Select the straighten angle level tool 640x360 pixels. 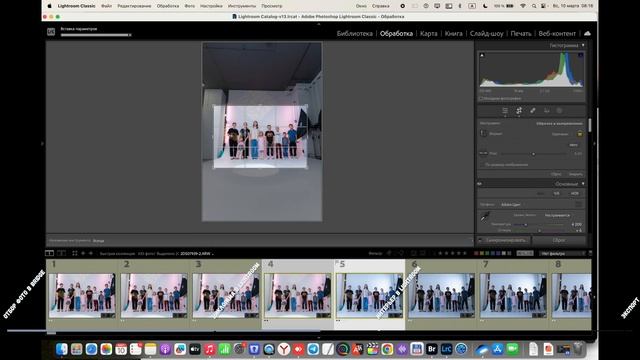[483, 153]
